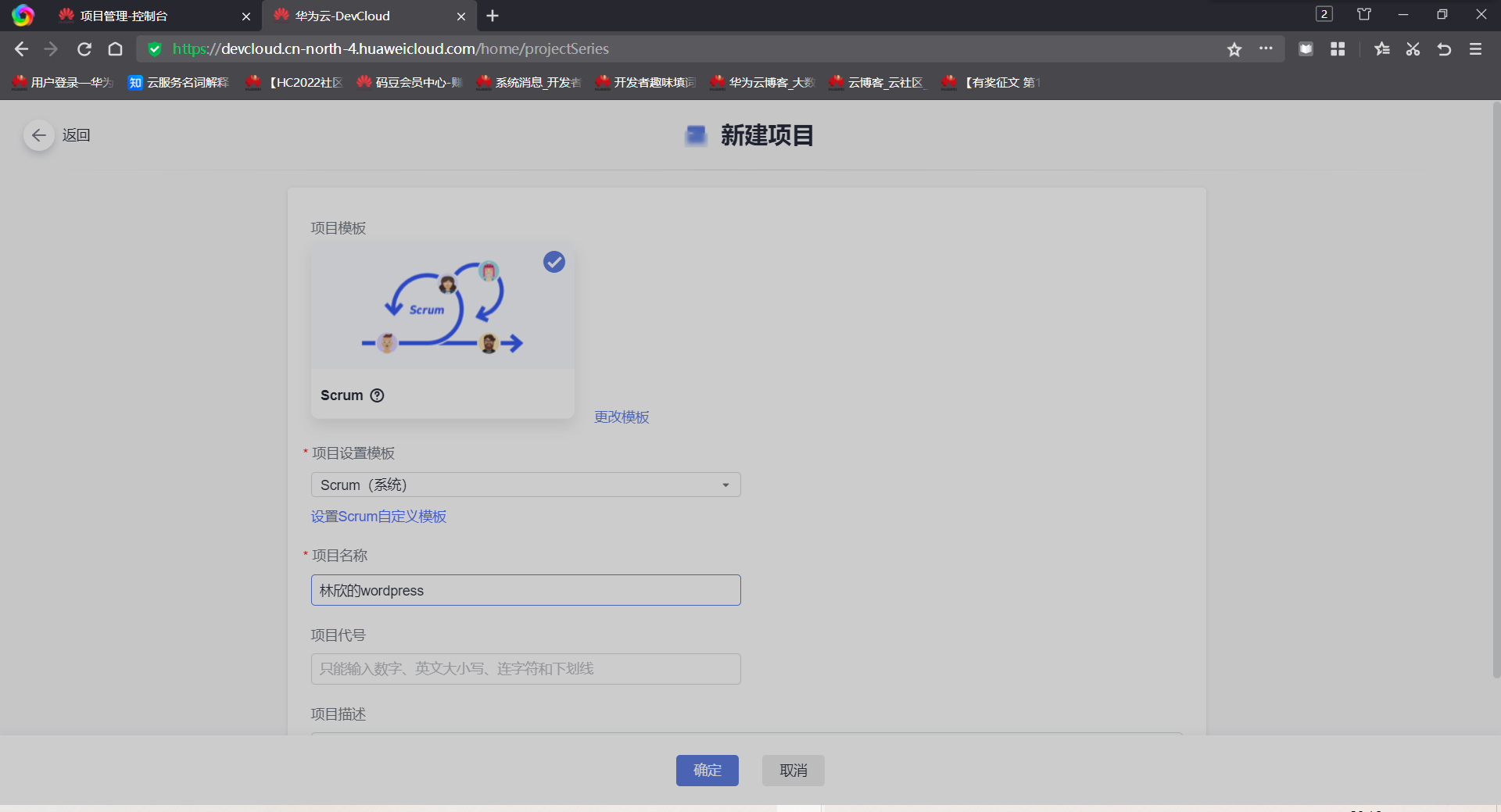Click the colorful browser logo icon
This screenshot has height=812, width=1501.
23,16
